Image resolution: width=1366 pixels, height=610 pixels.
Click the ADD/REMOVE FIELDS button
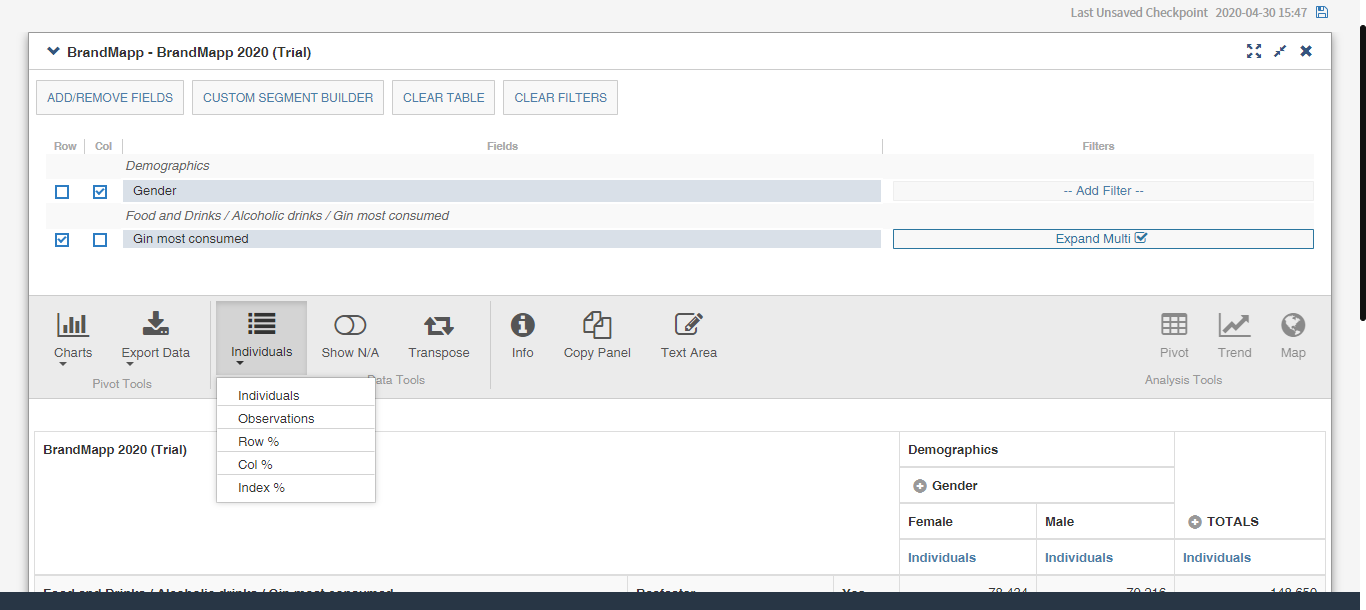[x=110, y=98]
